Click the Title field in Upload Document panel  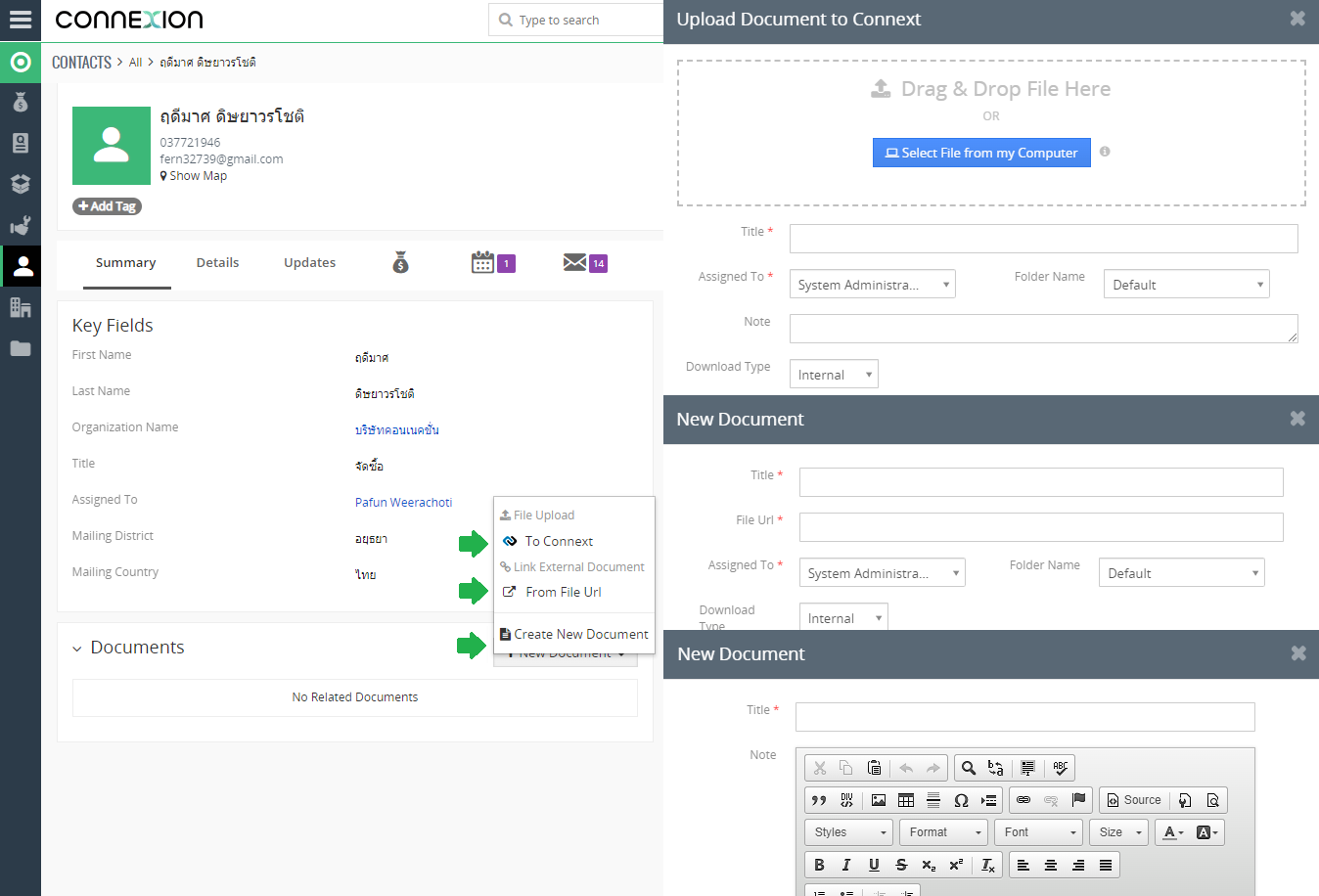(1043, 239)
